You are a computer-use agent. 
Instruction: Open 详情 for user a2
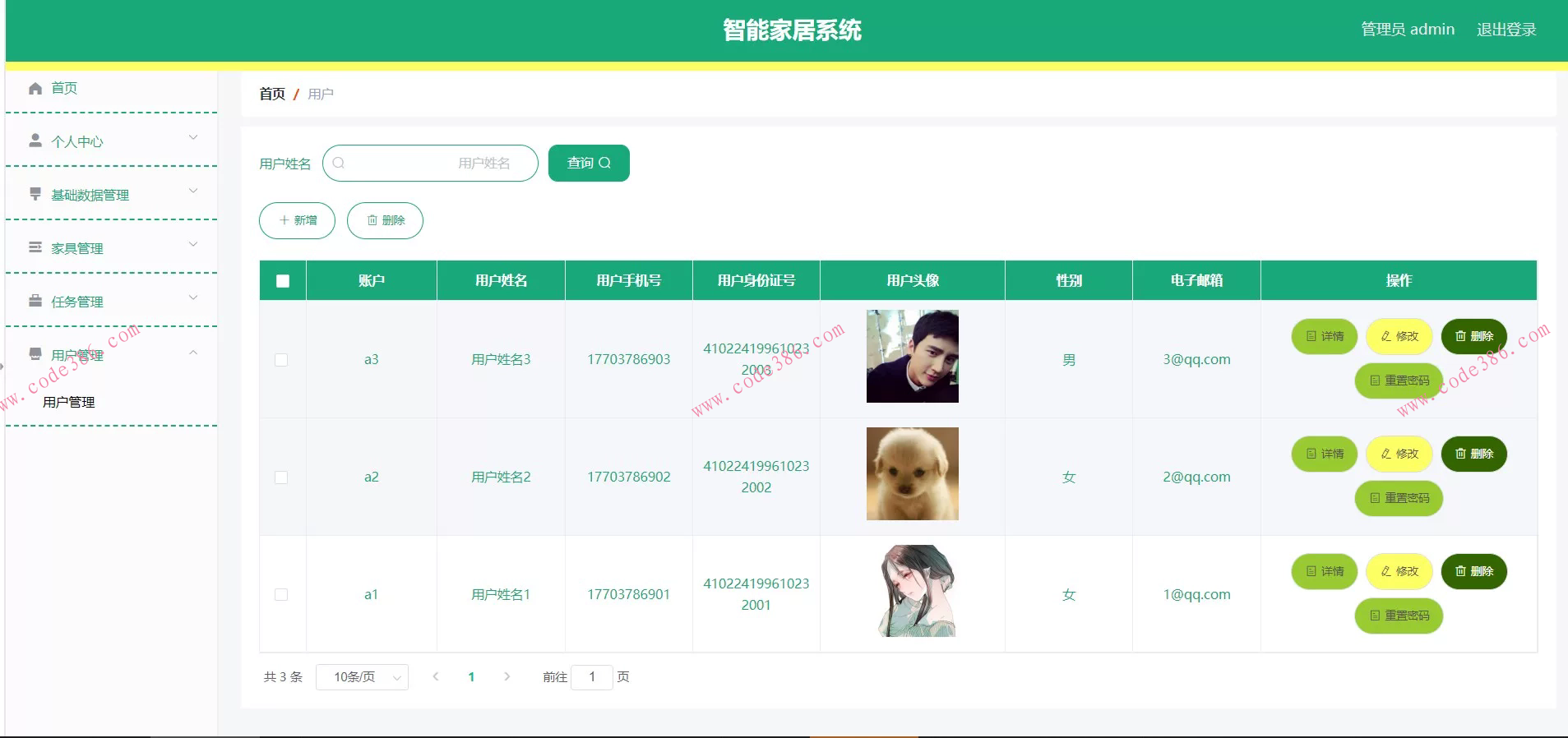pos(1325,454)
